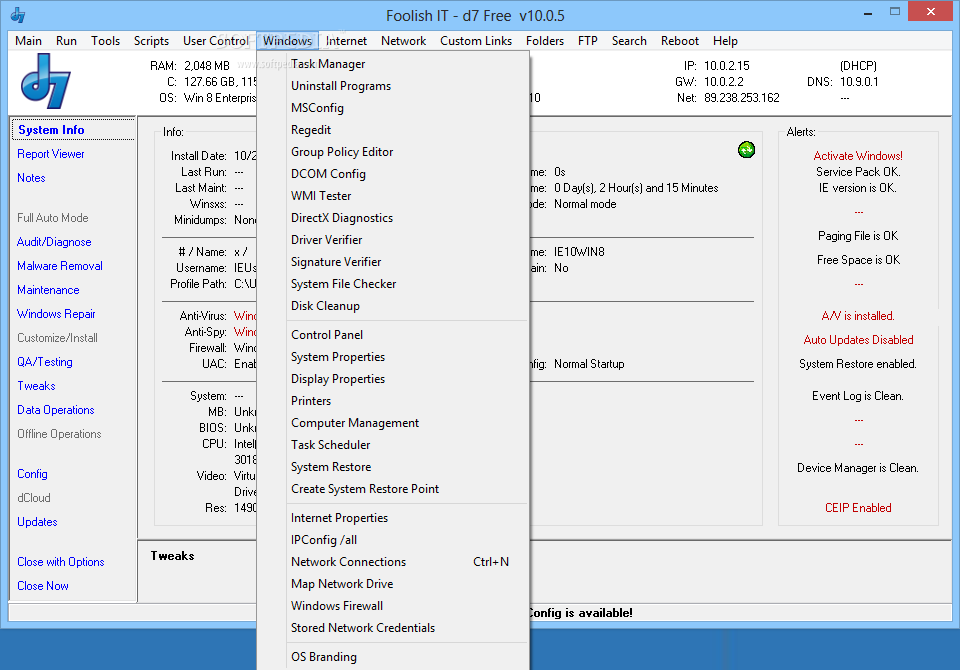Go to Notes in sidebar
Screen dimensions: 960x670
click(31, 178)
